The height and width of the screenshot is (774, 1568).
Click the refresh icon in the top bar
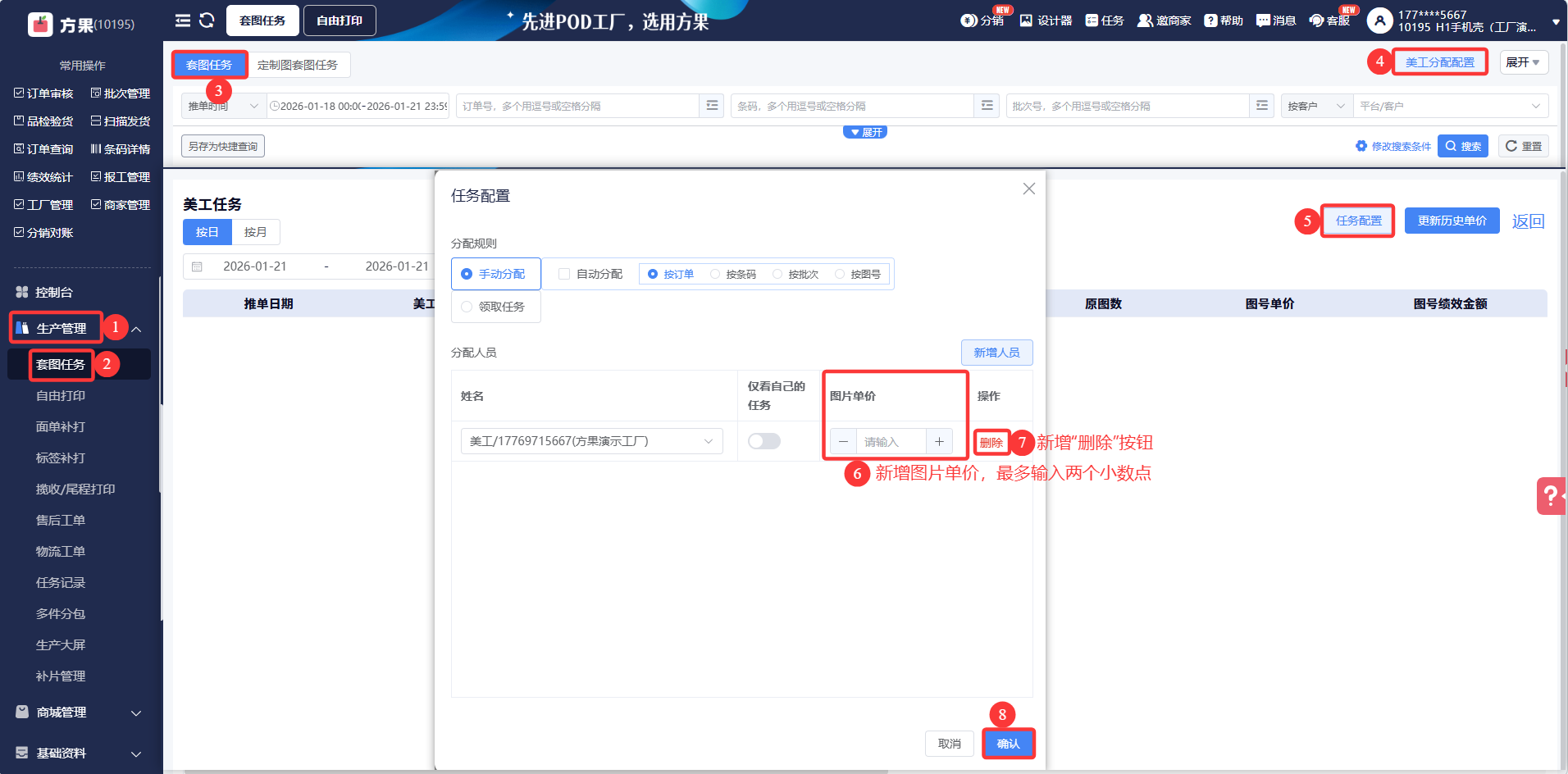point(207,20)
